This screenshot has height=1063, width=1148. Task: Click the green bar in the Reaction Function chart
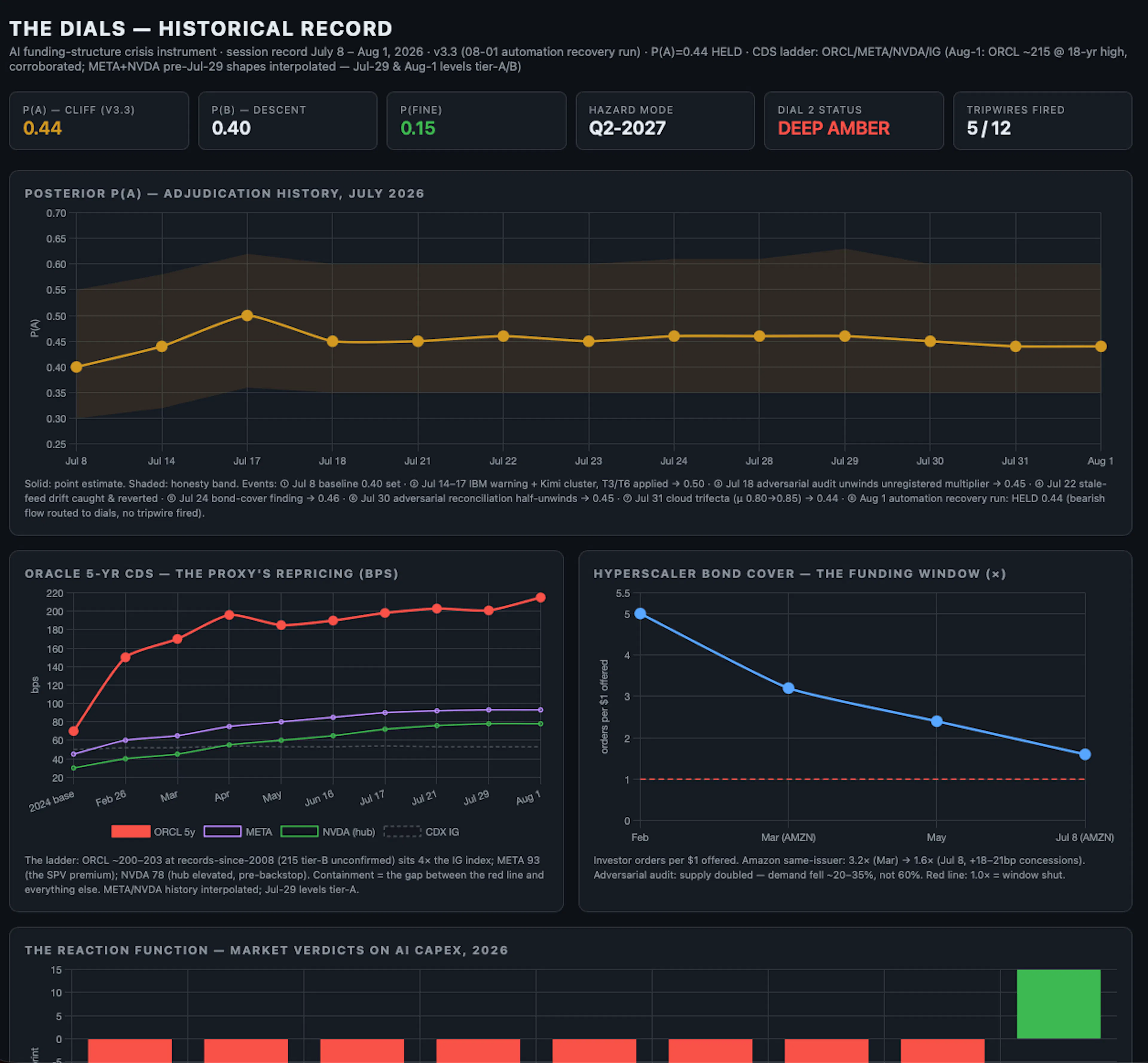pyautogui.click(x=1059, y=1004)
